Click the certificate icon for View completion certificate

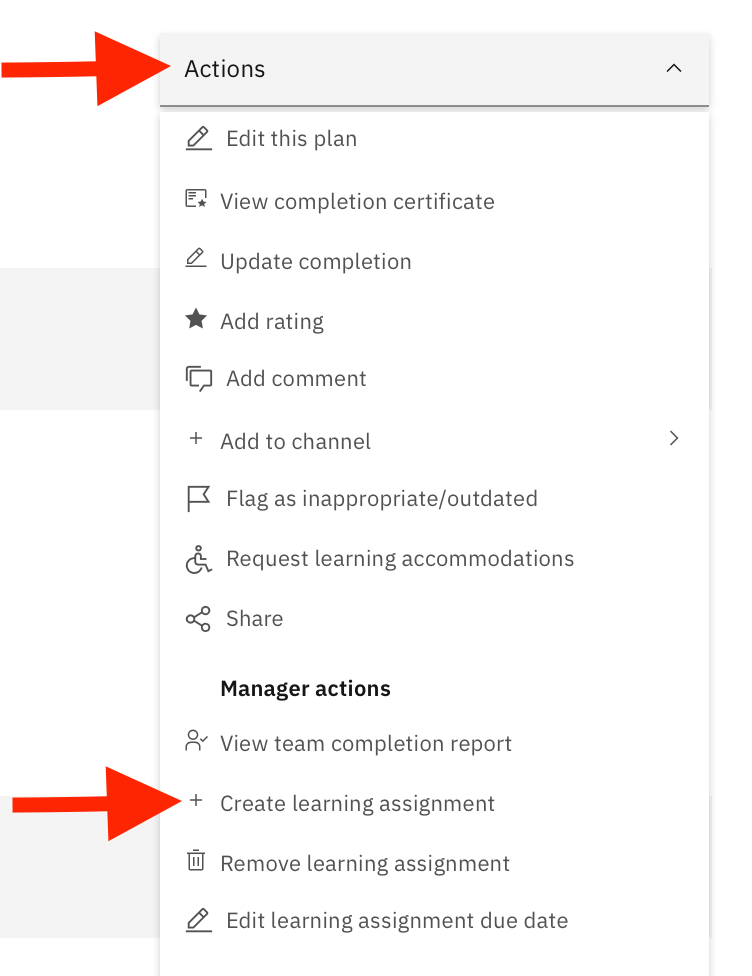click(x=196, y=199)
